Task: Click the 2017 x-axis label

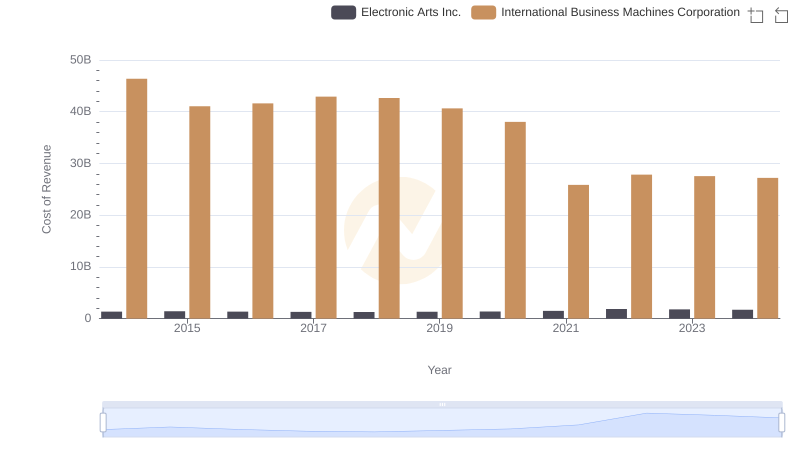Action: pyautogui.click(x=313, y=328)
